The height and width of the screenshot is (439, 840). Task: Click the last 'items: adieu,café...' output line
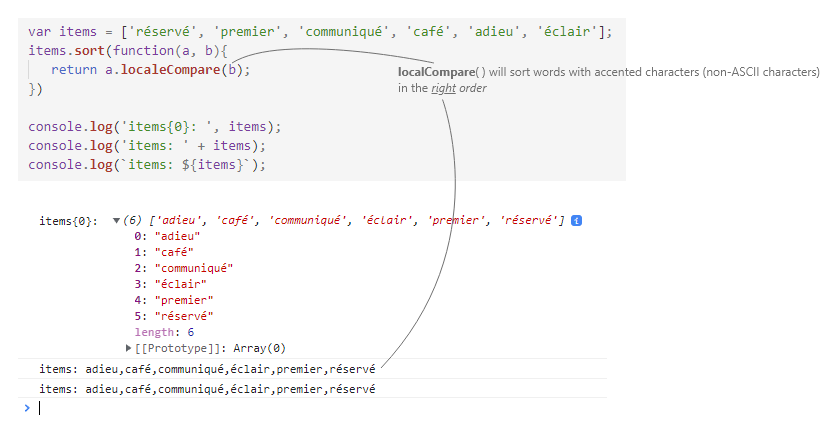tap(207, 389)
